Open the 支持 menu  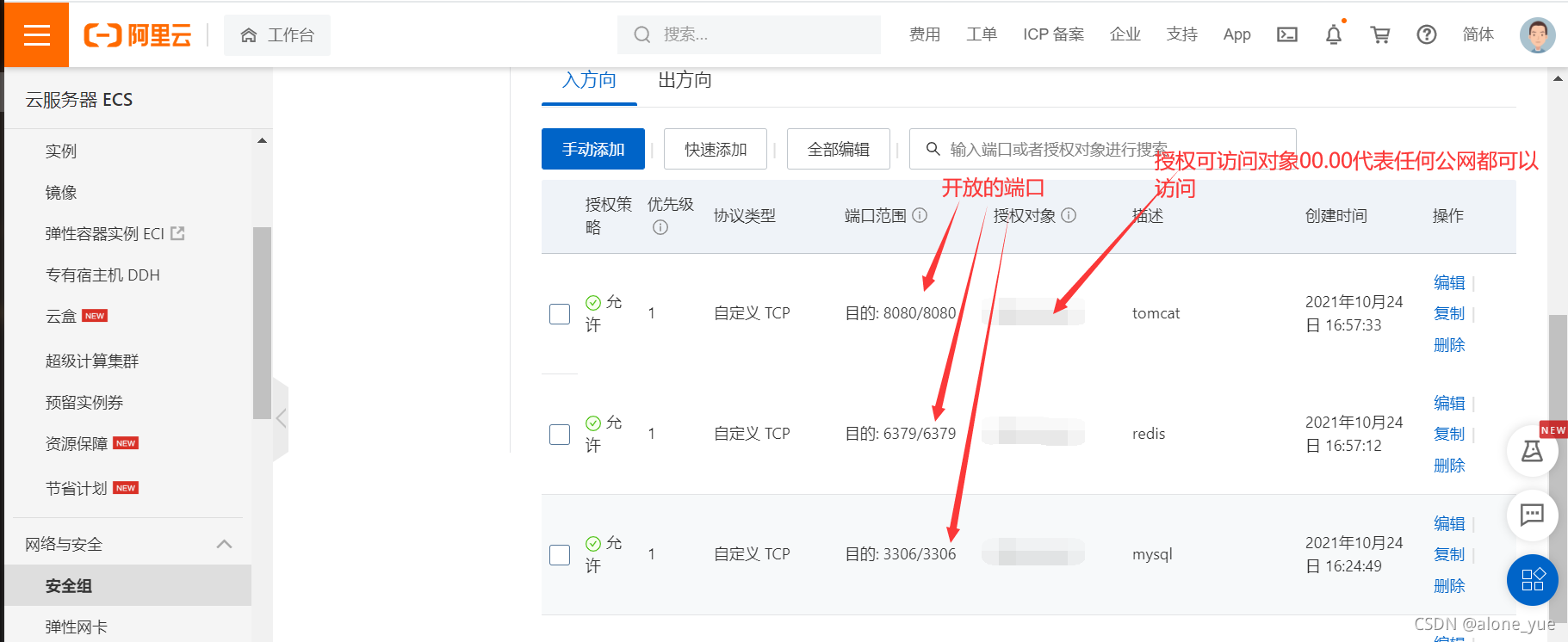click(1182, 34)
